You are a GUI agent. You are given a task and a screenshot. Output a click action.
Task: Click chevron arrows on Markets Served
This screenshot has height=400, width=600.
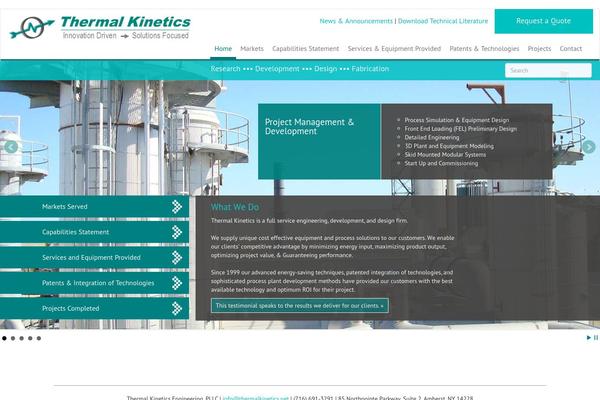coord(177,207)
